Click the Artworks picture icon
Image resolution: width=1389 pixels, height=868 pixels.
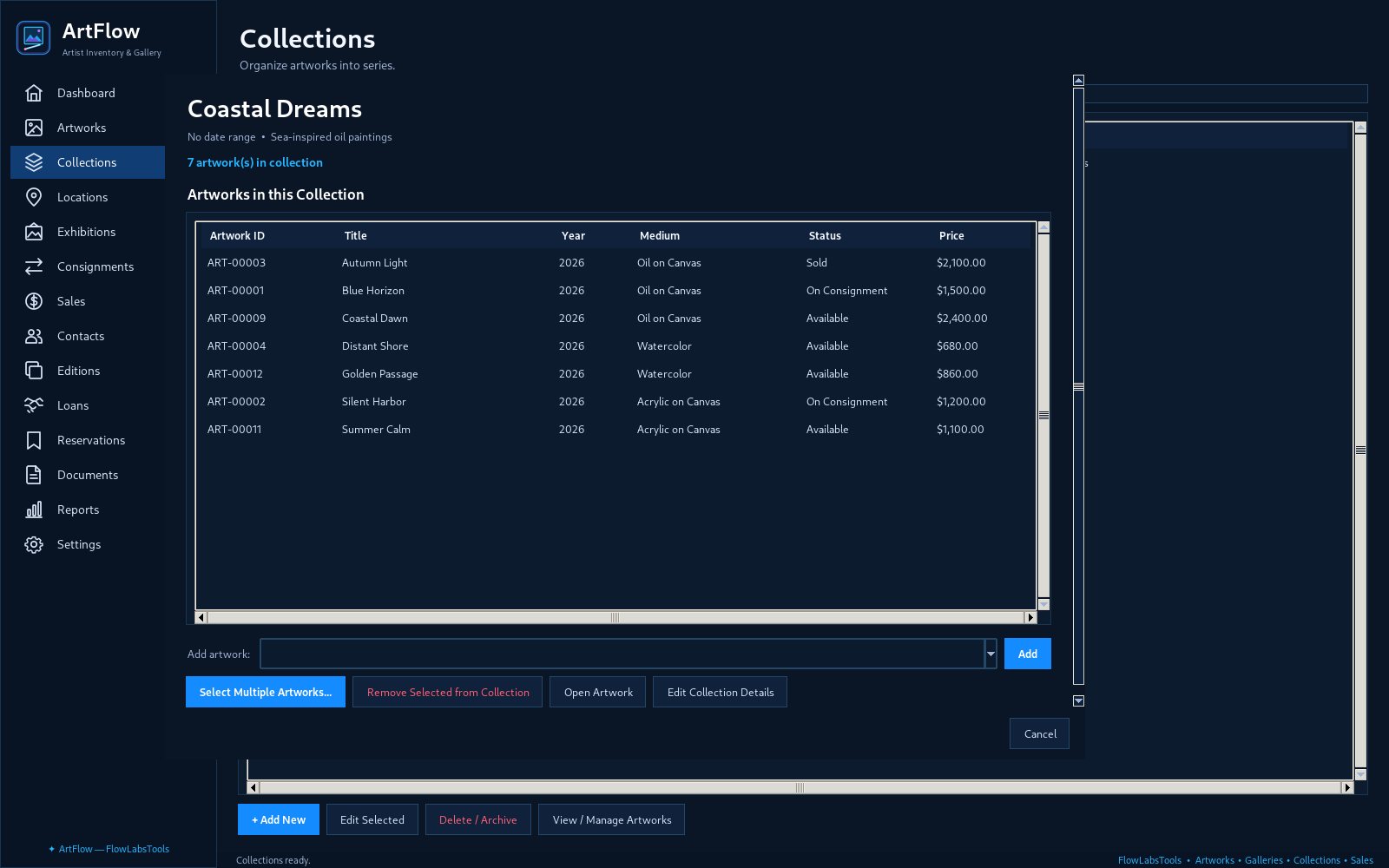(34, 128)
